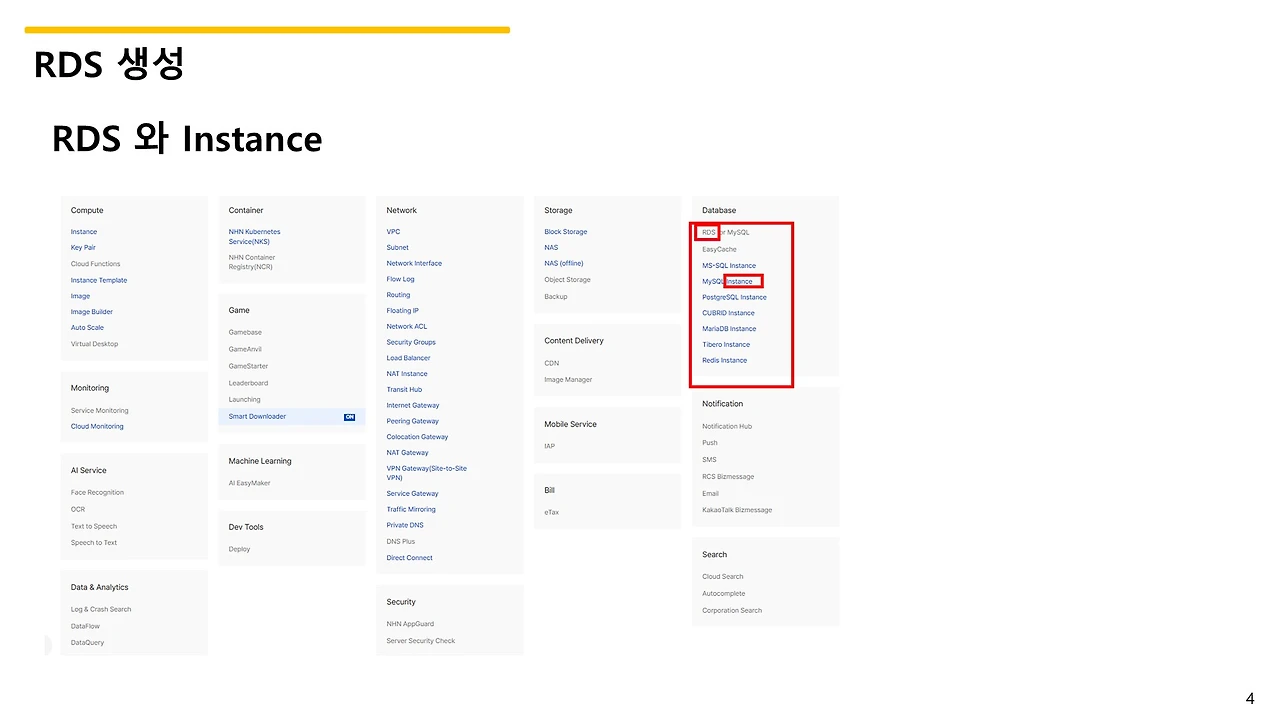Open AI EasyMaker under Machine Learning
The image size is (1280, 720).
click(x=249, y=483)
